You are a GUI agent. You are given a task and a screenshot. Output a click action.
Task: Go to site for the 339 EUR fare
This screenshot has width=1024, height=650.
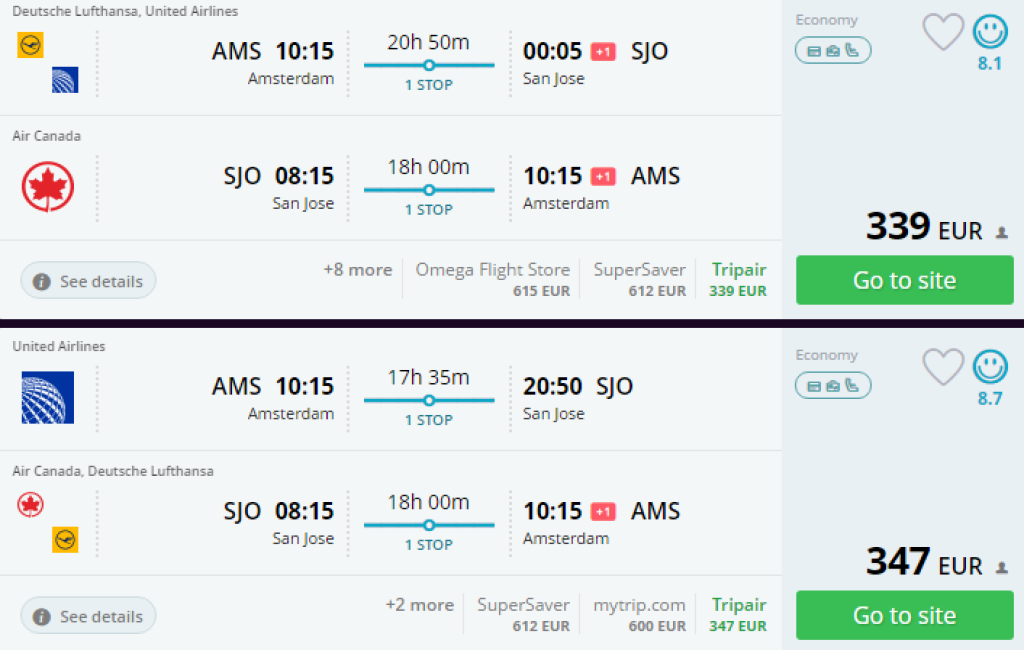[x=904, y=280]
